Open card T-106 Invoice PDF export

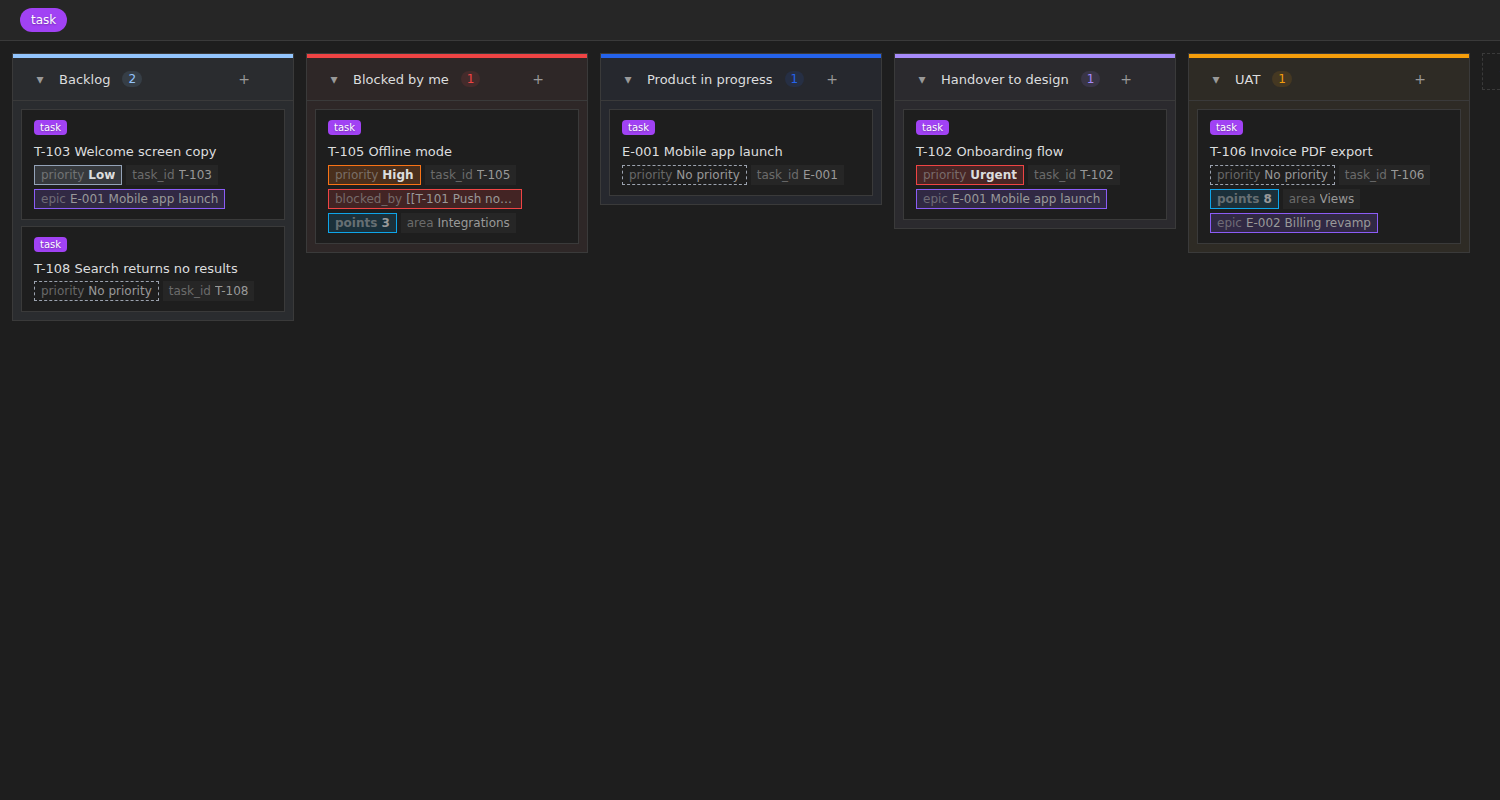coord(1291,152)
